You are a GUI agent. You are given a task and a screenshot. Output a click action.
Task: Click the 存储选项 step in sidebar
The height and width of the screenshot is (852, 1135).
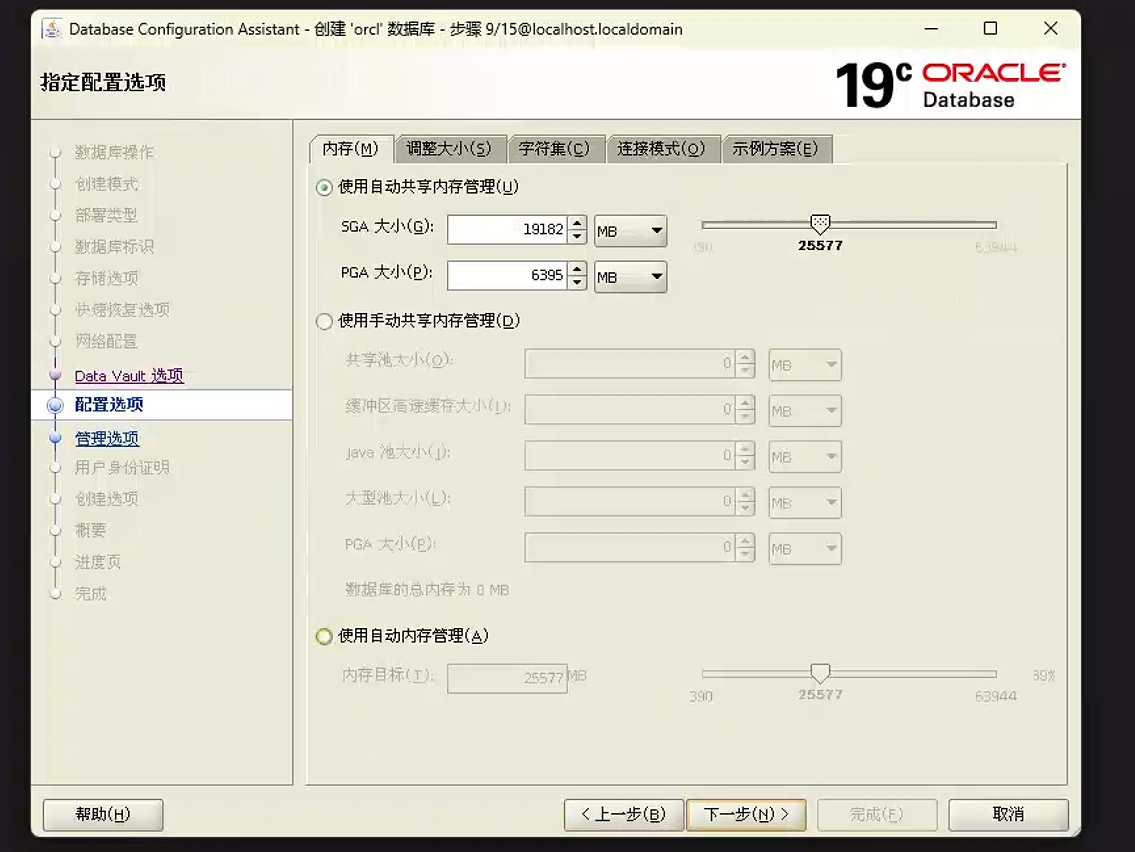point(106,279)
